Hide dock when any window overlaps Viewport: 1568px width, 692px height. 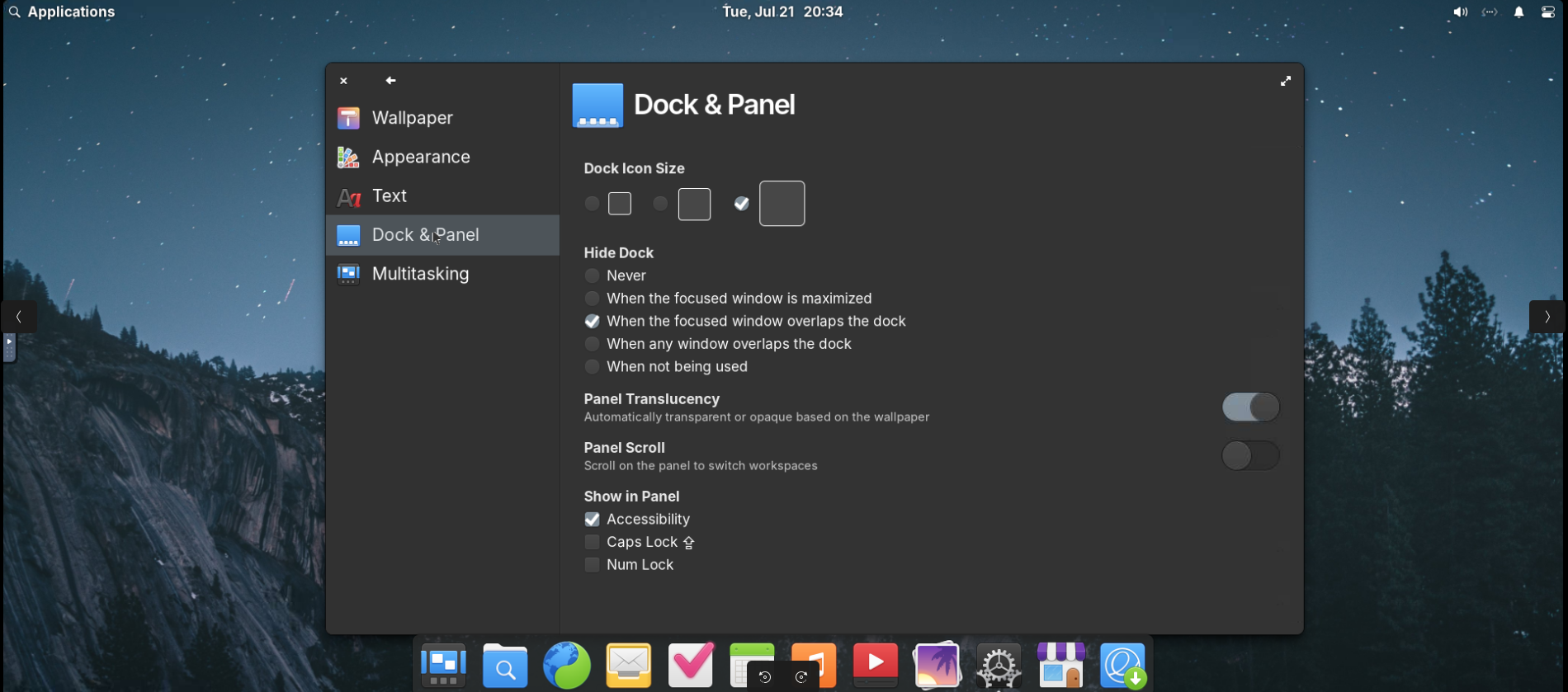[x=718, y=344]
